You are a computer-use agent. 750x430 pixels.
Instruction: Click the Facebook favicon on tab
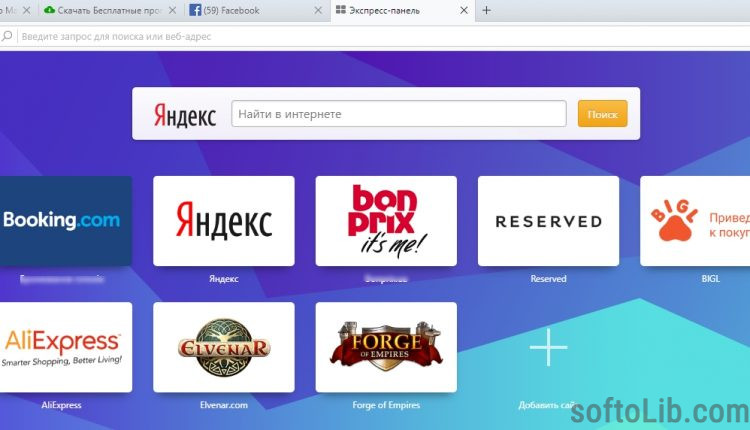click(195, 10)
